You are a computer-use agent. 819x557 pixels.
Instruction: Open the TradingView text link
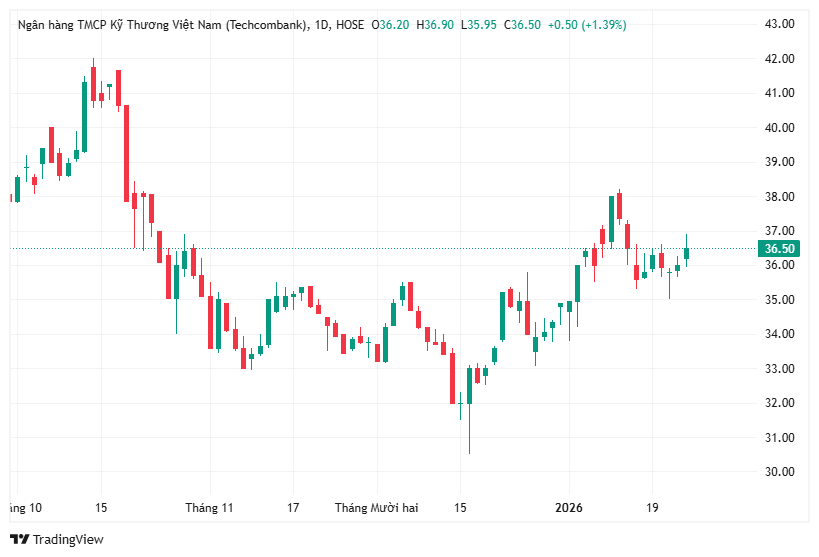click(68, 540)
